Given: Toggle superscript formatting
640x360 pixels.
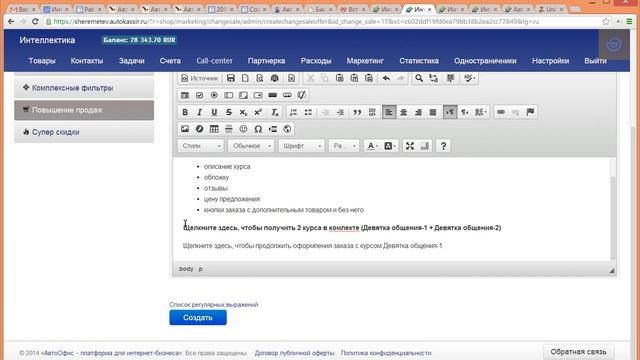Looking at the screenshot, I should pos(258,112).
